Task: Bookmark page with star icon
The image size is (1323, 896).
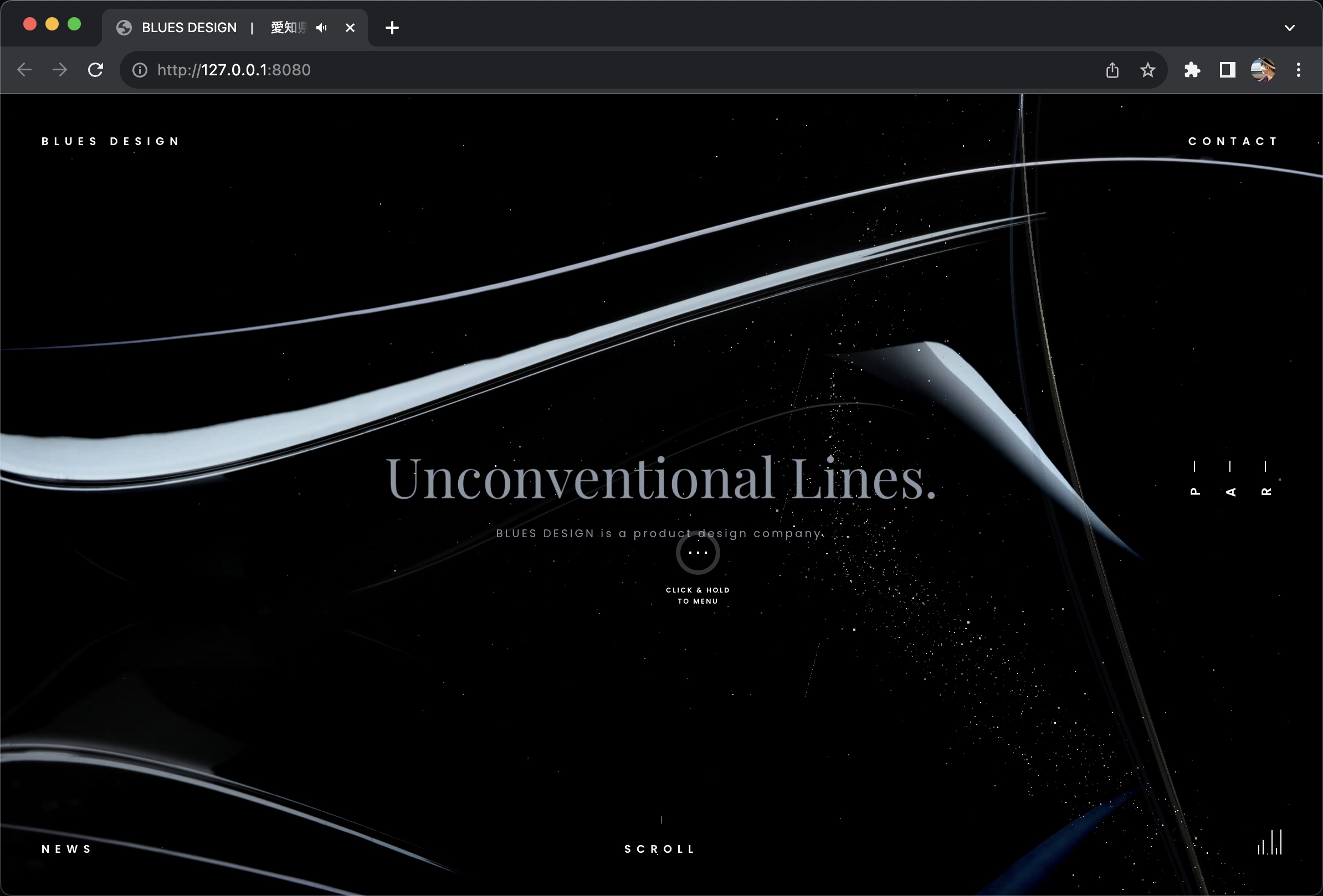Action: [x=1148, y=70]
